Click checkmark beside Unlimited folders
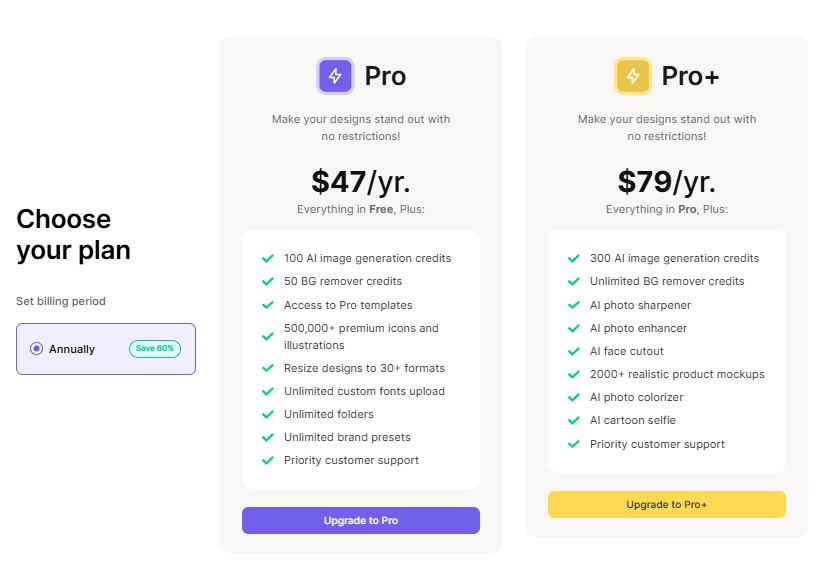The image size is (831, 565). (268, 414)
